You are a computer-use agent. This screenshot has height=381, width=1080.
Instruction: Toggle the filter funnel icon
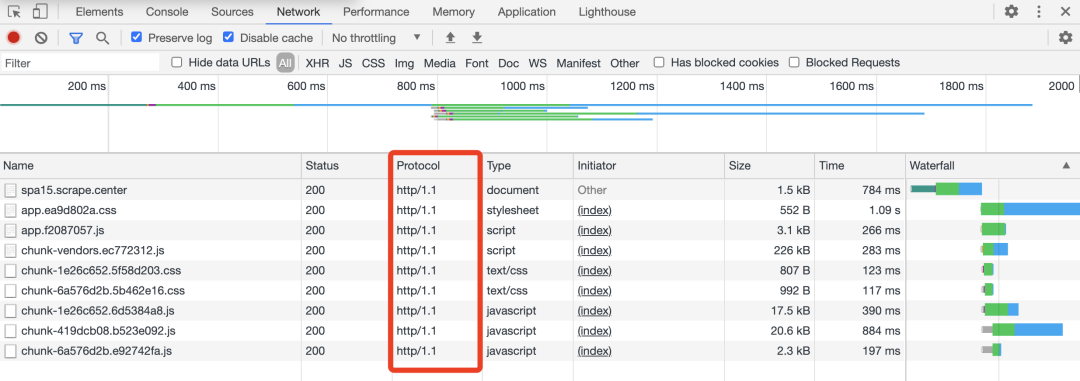coord(76,38)
